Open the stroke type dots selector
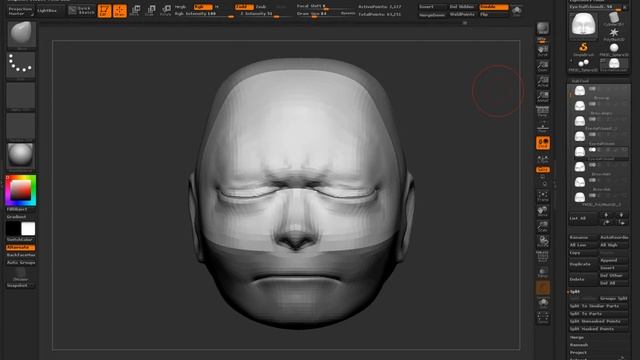The width and height of the screenshot is (640, 360). click(21, 64)
